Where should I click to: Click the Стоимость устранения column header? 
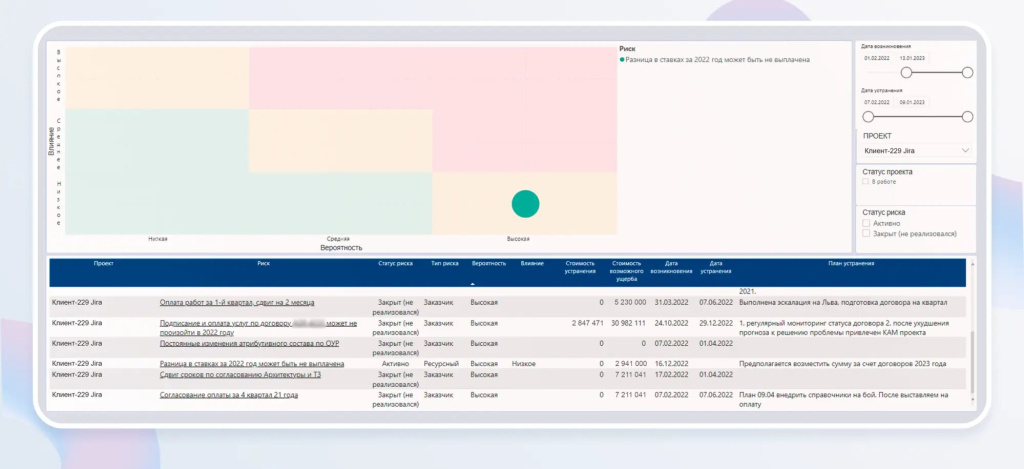coord(580,267)
